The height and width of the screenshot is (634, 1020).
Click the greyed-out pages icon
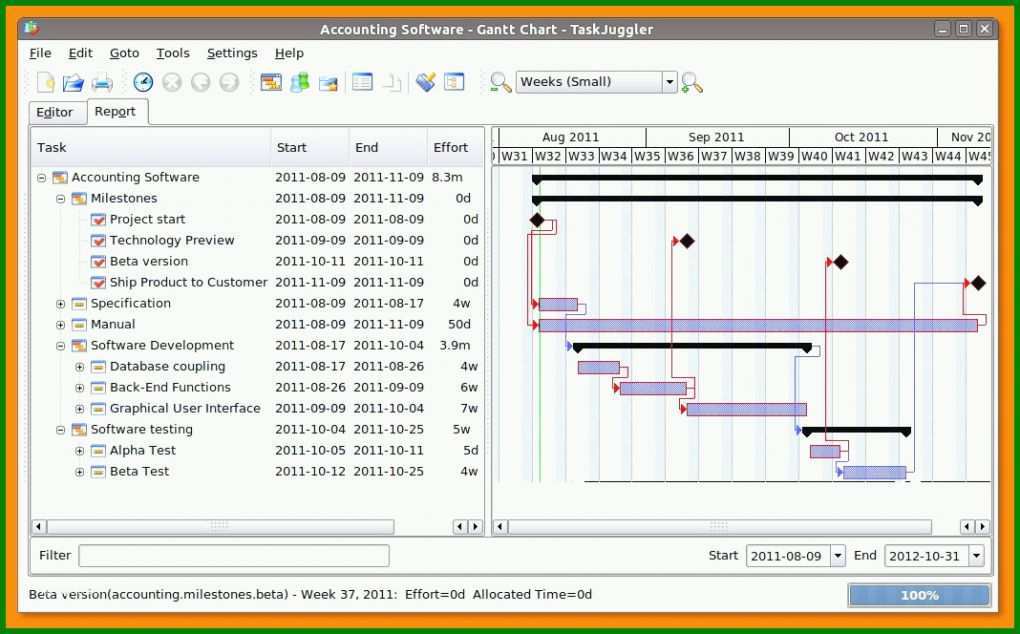point(392,83)
